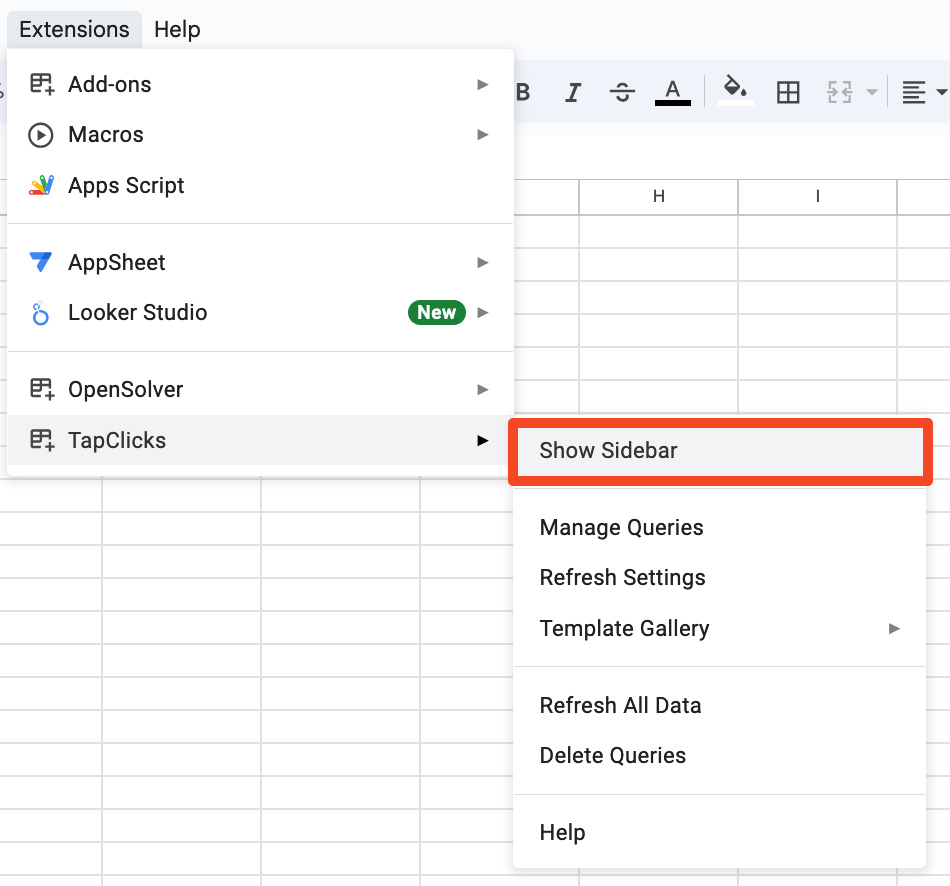This screenshot has width=950, height=886.
Task: Open Template Gallery submenu
Action: 720,628
